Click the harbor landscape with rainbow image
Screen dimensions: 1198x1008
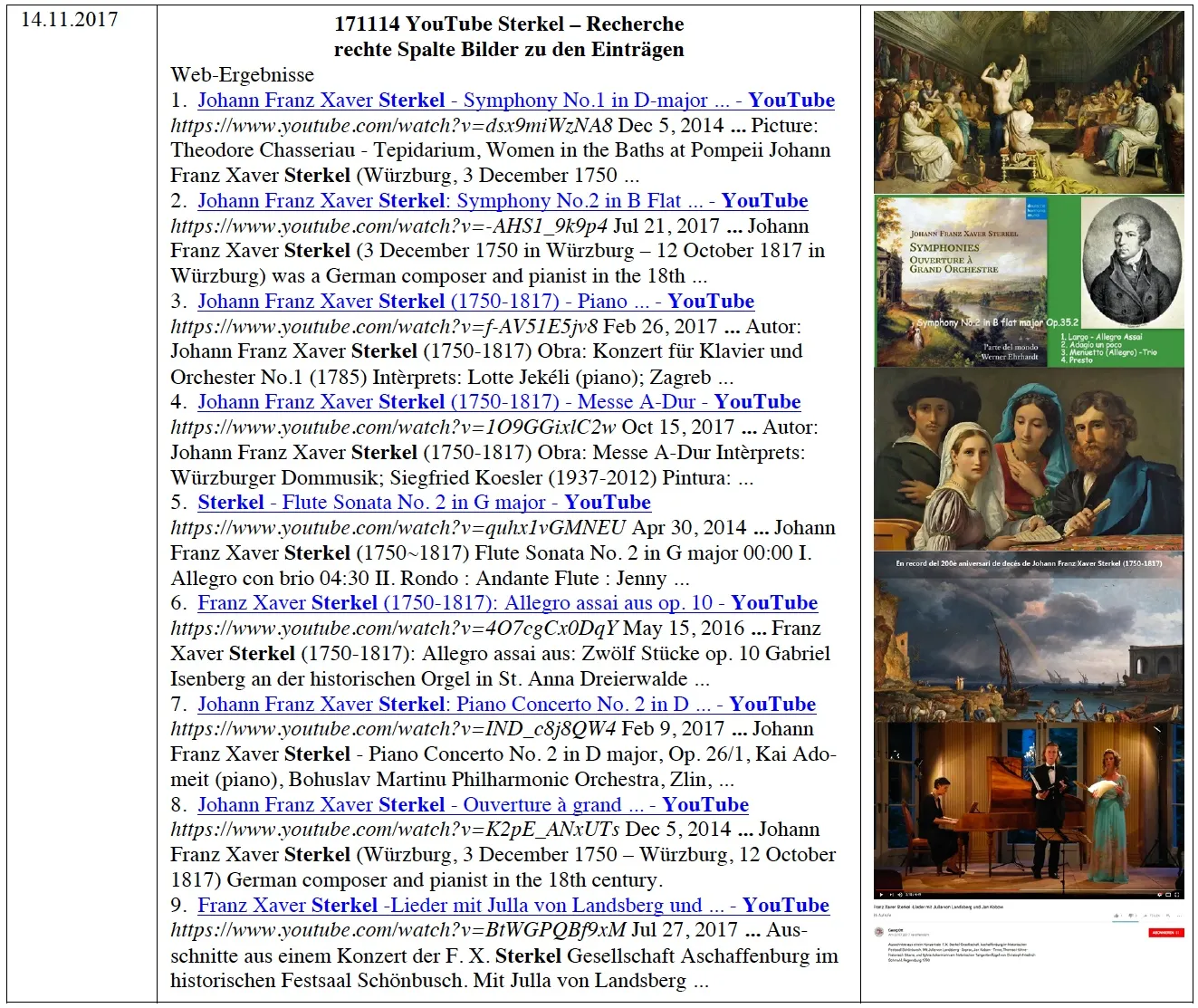click(x=1028, y=638)
